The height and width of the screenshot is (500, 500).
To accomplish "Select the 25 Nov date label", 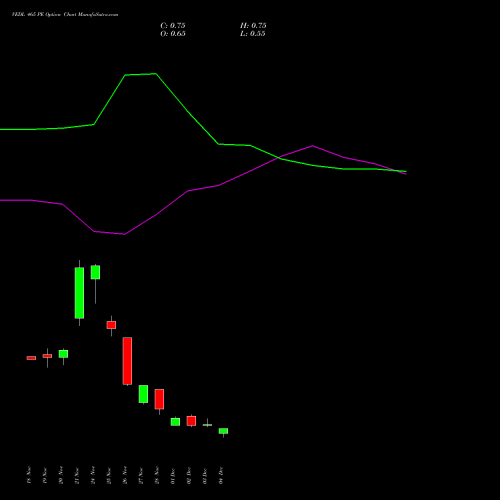I will pyautogui.click(x=109, y=475).
